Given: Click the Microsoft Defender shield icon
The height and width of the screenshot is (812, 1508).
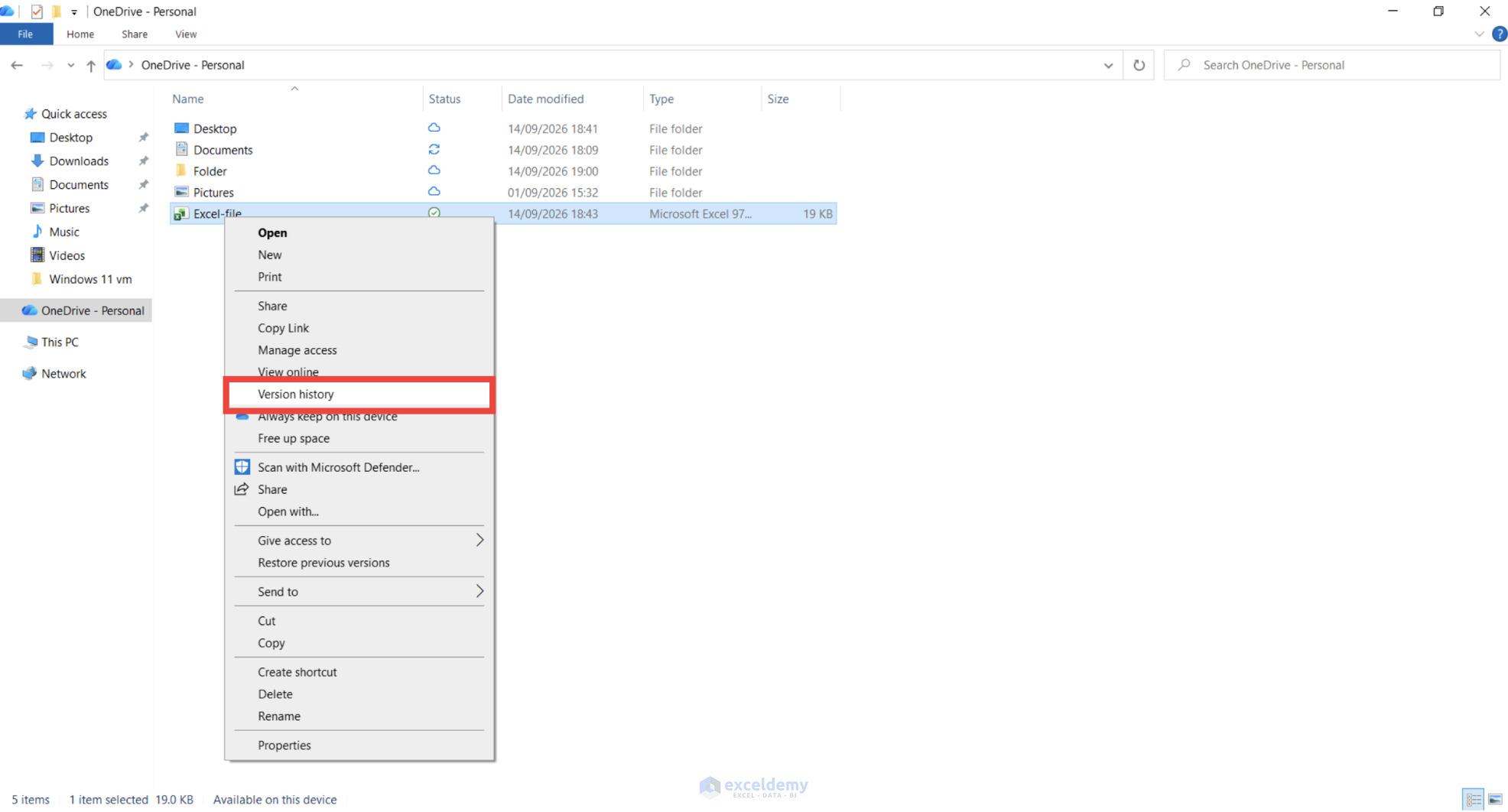Looking at the screenshot, I should coord(242,467).
